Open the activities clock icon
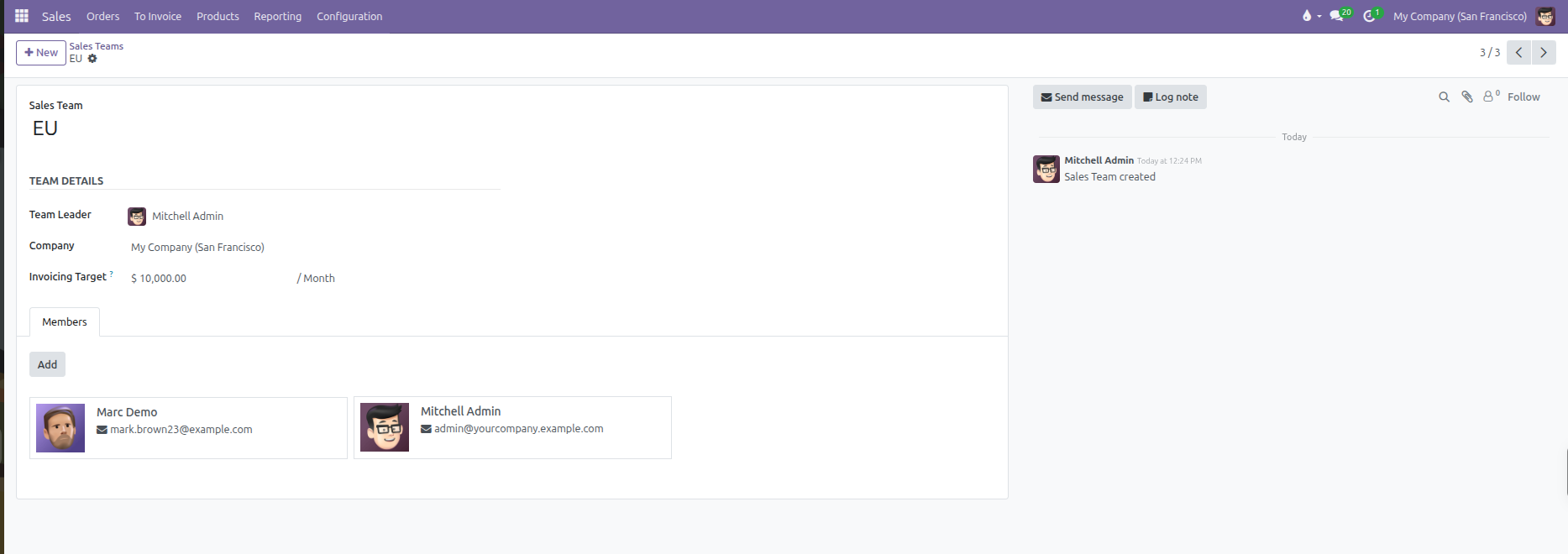 click(x=1371, y=16)
